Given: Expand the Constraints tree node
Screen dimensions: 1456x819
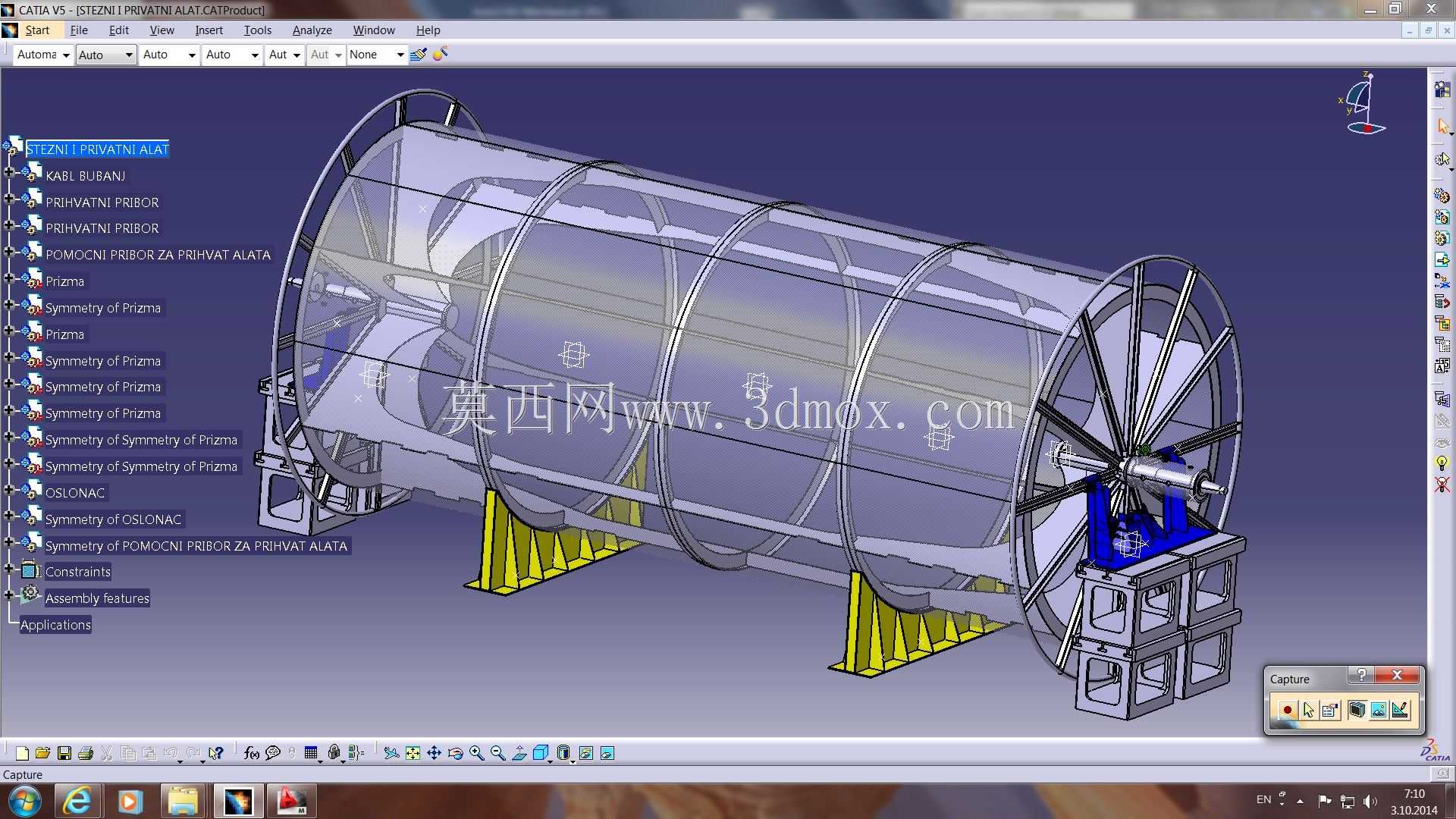Looking at the screenshot, I should (9, 569).
